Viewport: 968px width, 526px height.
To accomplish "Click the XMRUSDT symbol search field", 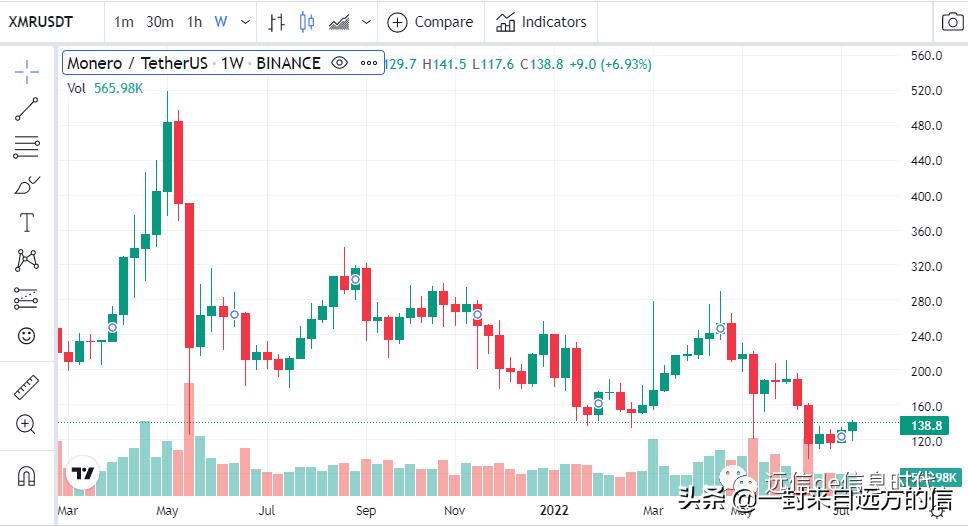I will click(x=42, y=22).
